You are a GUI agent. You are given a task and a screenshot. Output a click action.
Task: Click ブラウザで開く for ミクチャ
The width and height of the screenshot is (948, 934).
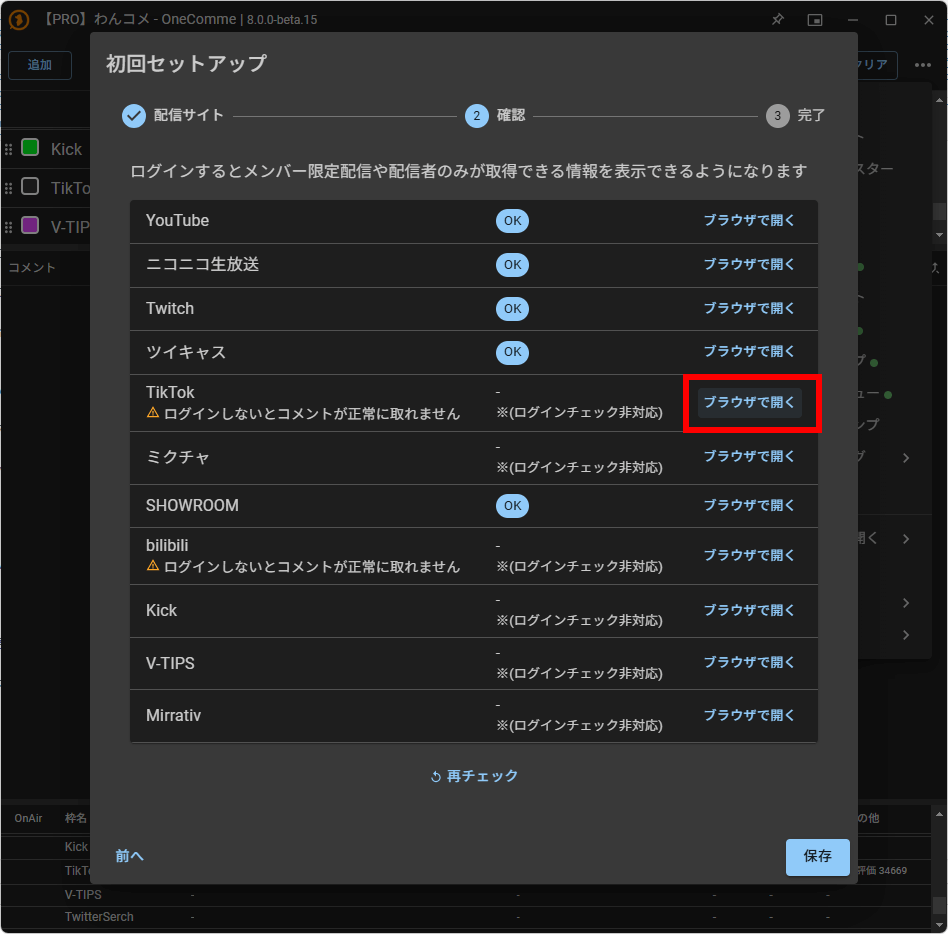coord(749,456)
